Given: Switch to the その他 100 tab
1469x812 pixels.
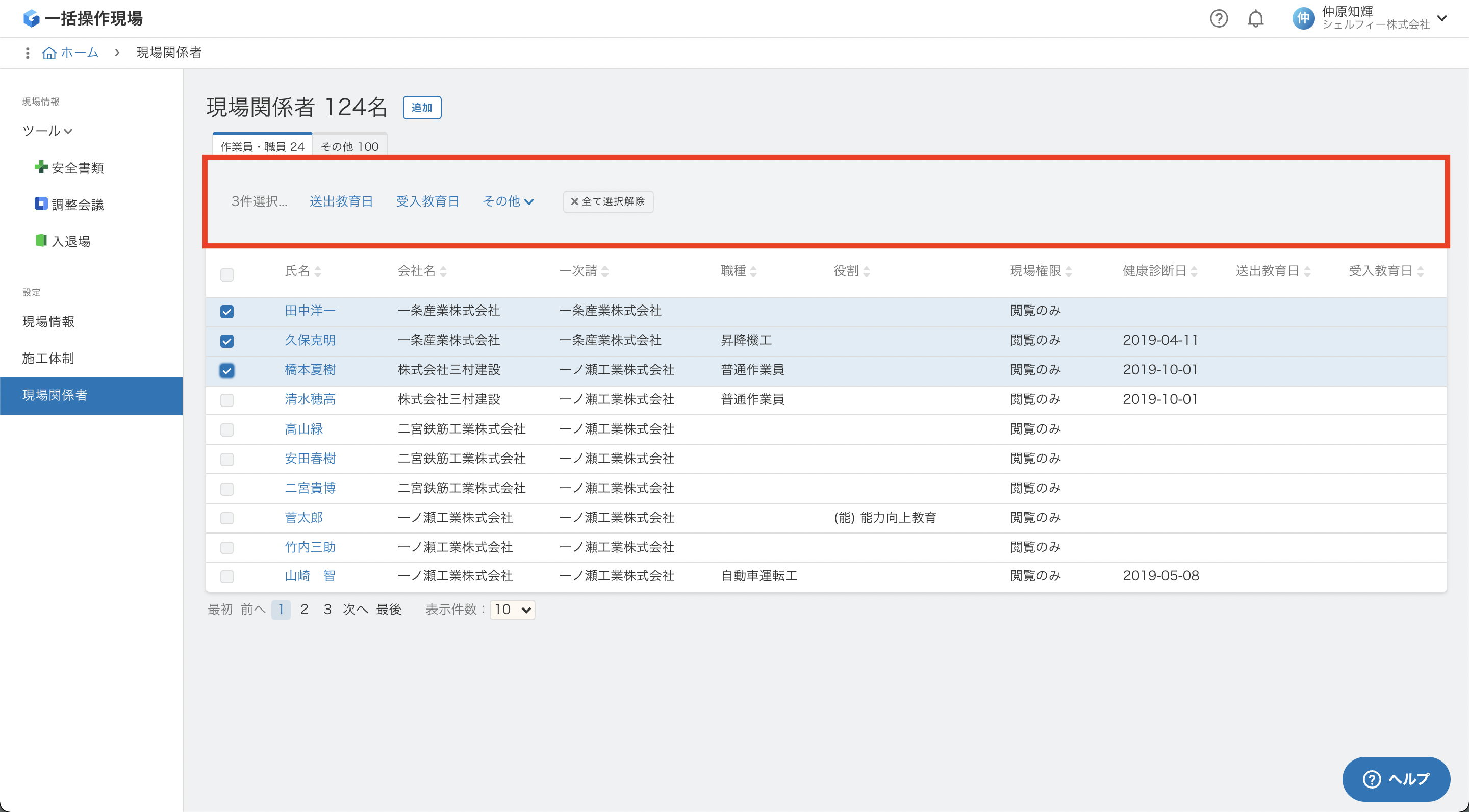Looking at the screenshot, I should [349, 146].
